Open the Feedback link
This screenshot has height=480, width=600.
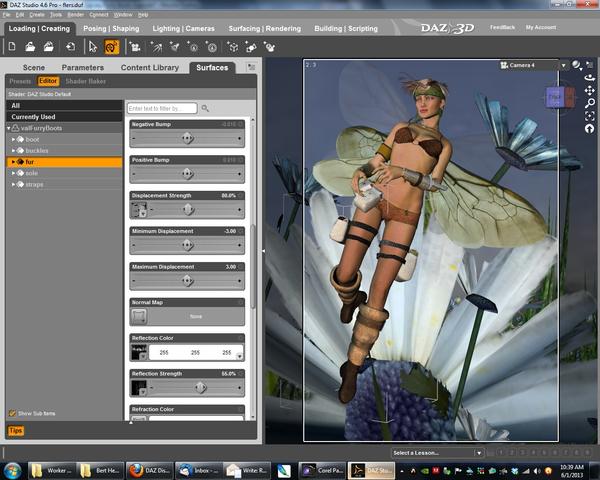click(502, 27)
